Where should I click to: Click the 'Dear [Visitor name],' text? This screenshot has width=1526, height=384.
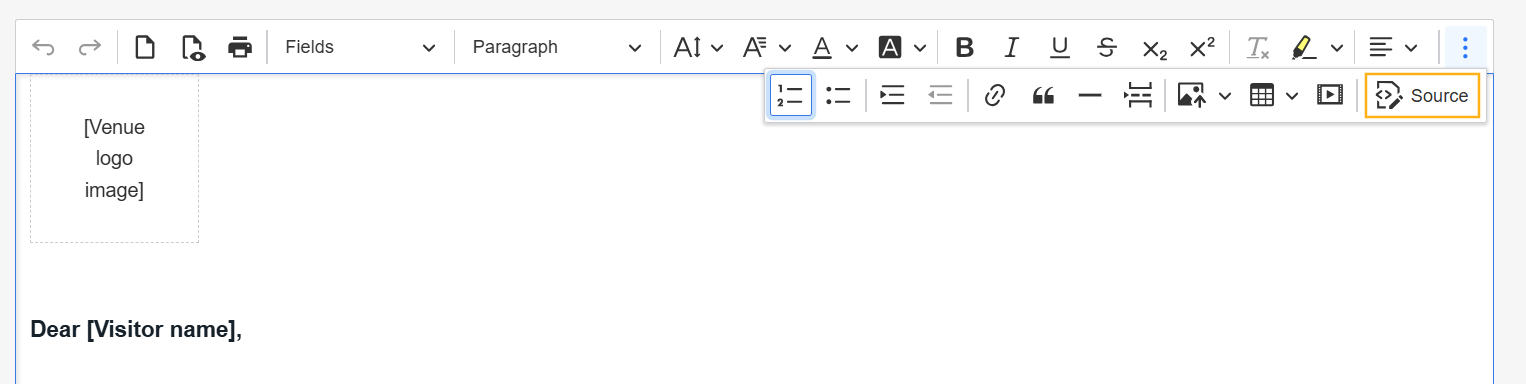pyautogui.click(x=136, y=329)
